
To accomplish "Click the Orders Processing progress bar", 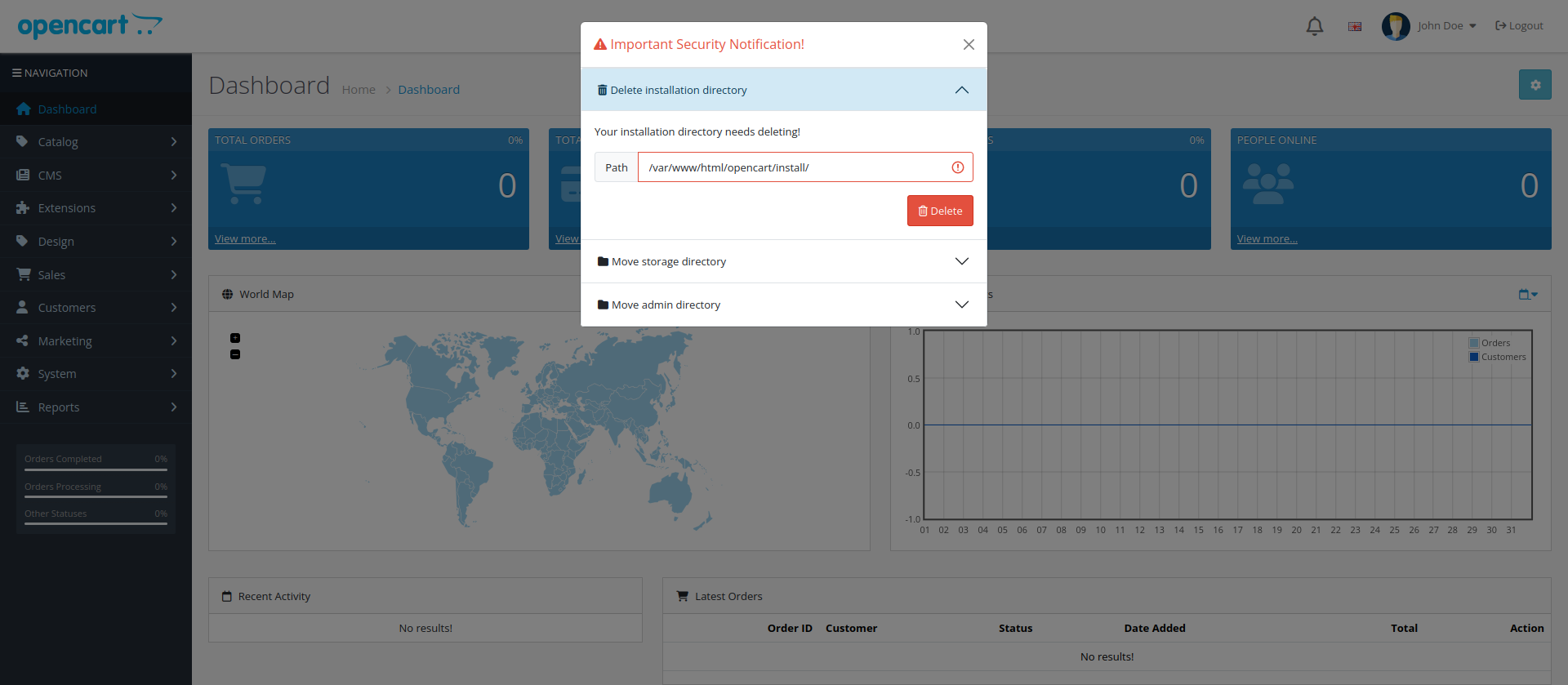I will point(96,497).
